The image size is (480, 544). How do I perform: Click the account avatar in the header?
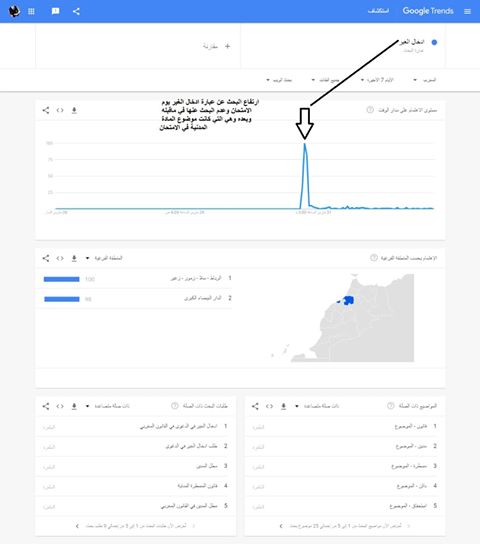[x=14, y=11]
